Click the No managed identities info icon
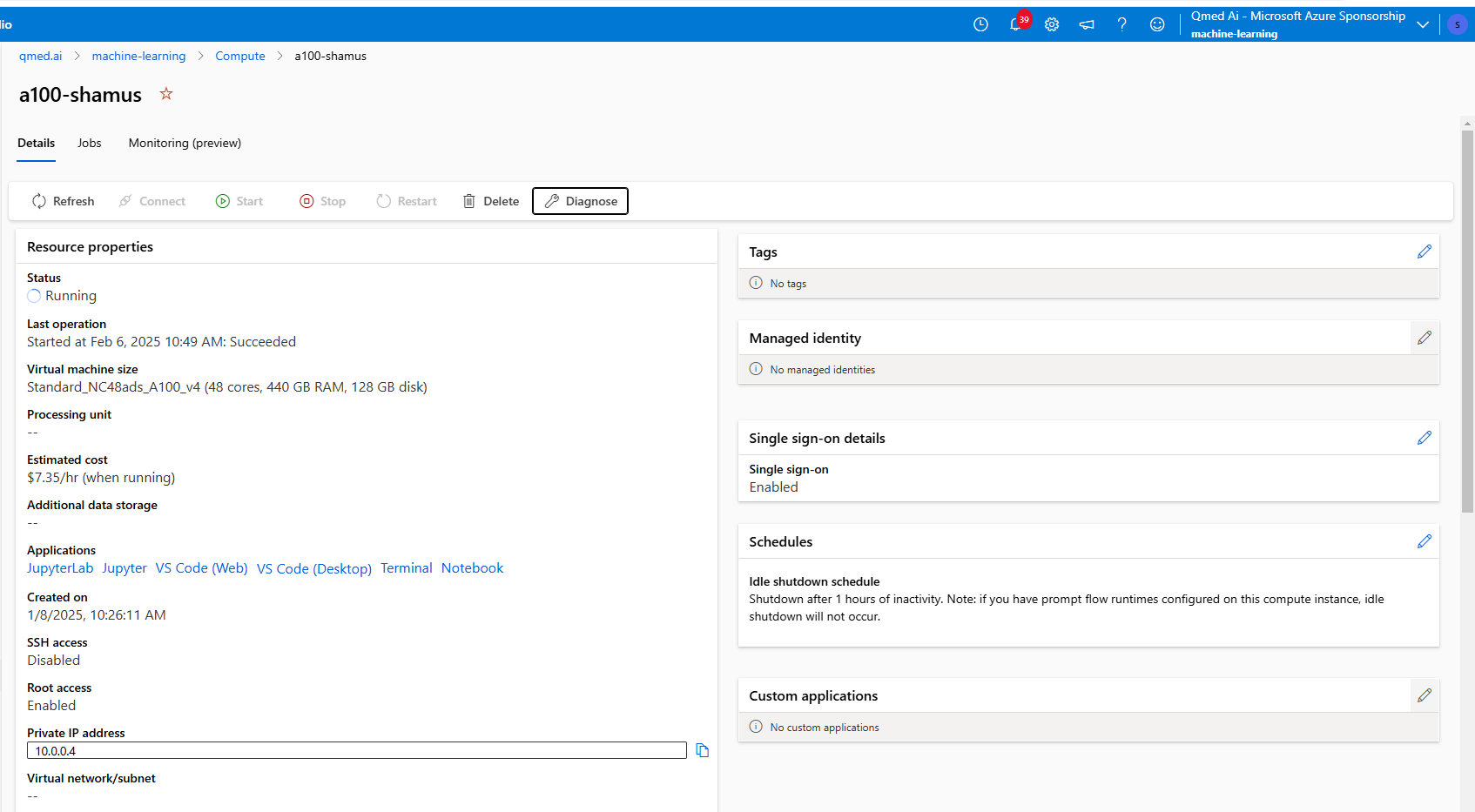 (756, 369)
